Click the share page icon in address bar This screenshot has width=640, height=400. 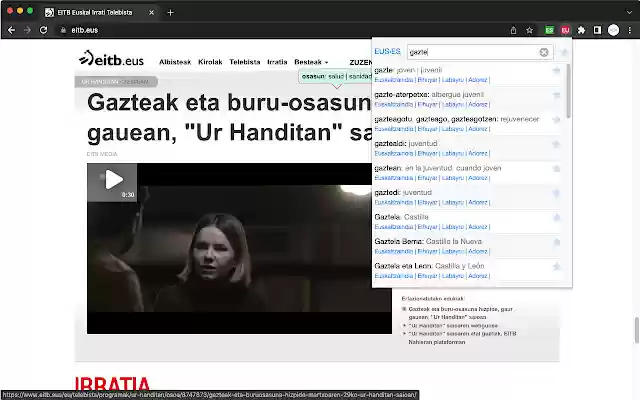[513, 30]
